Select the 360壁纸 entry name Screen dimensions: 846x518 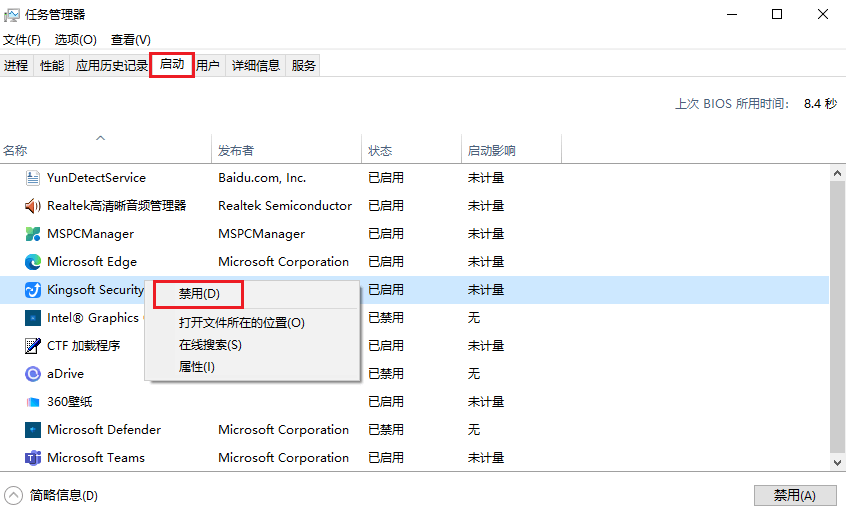70,401
